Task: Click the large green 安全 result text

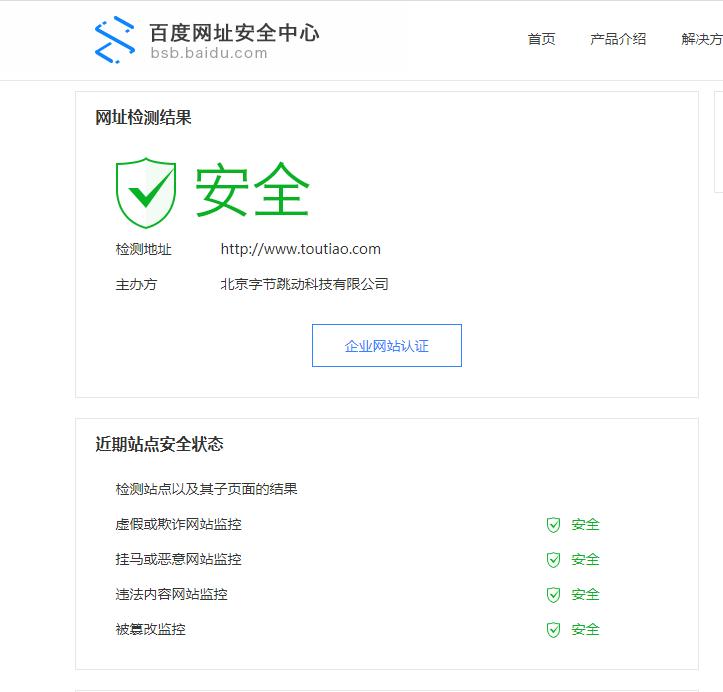Action: click(x=252, y=189)
